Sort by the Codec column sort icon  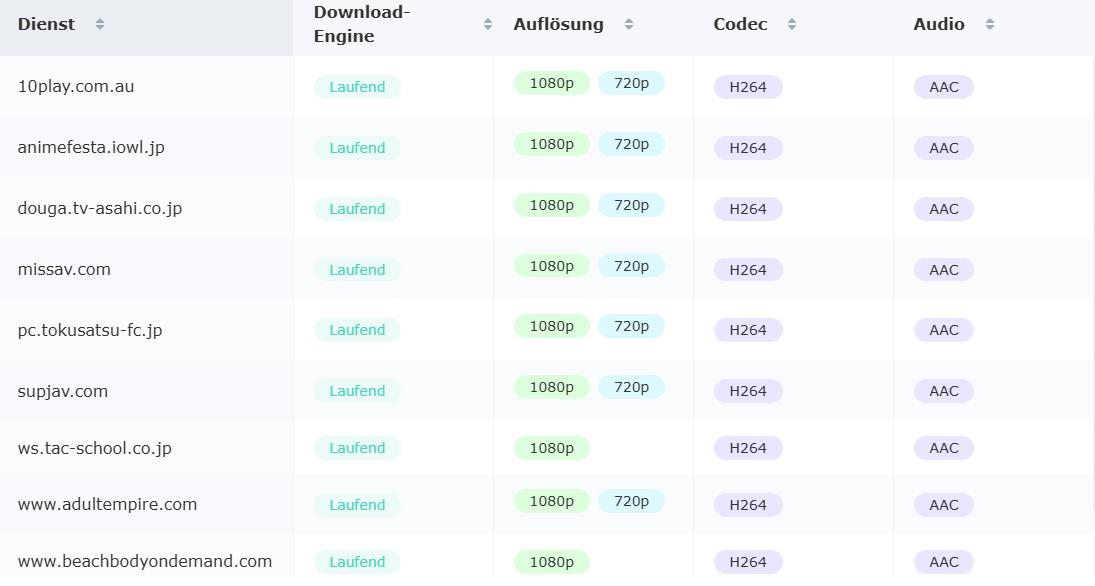pos(791,24)
